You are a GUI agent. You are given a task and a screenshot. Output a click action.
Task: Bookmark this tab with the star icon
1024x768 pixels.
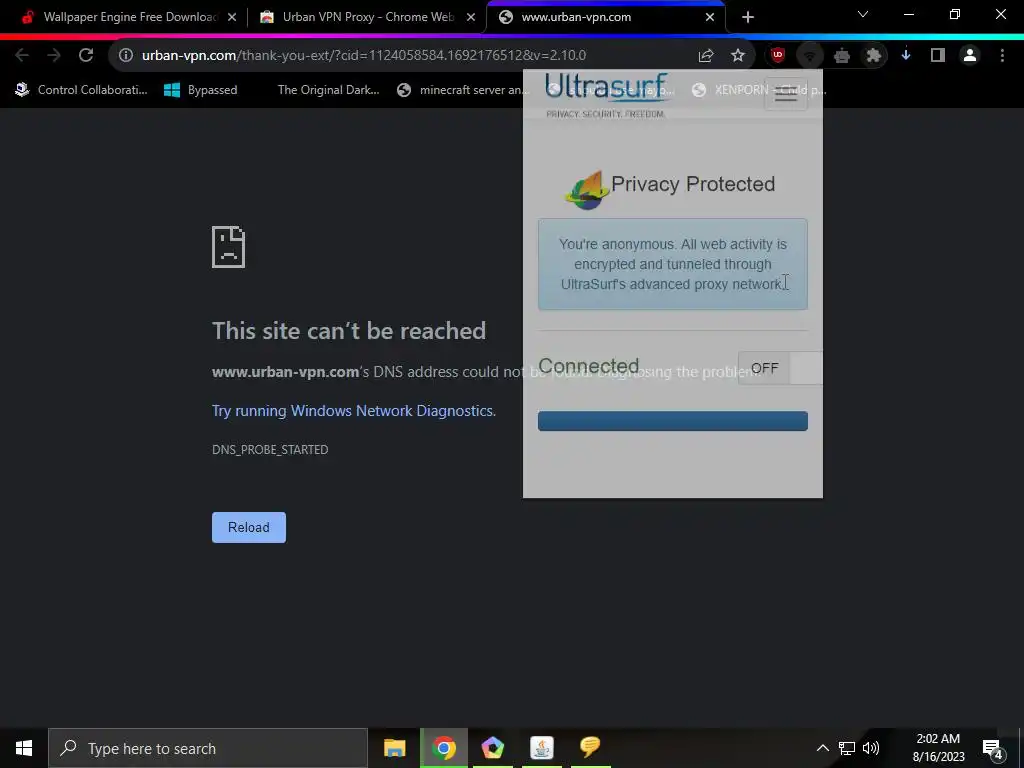tap(737, 56)
